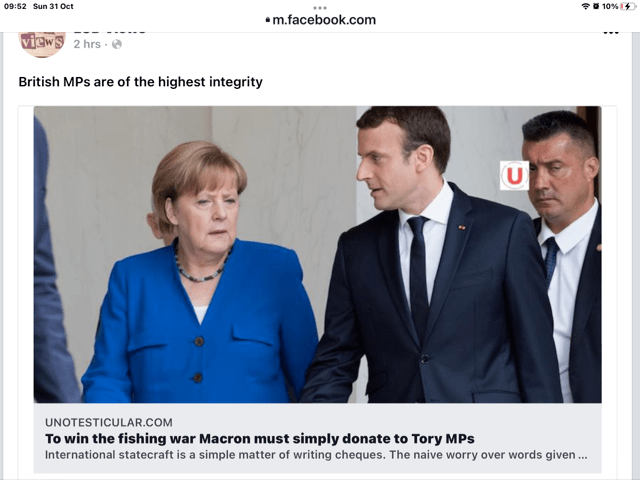Tap the iPad multitasking three-dot handle
This screenshot has height=480, width=640.
(320, 8)
